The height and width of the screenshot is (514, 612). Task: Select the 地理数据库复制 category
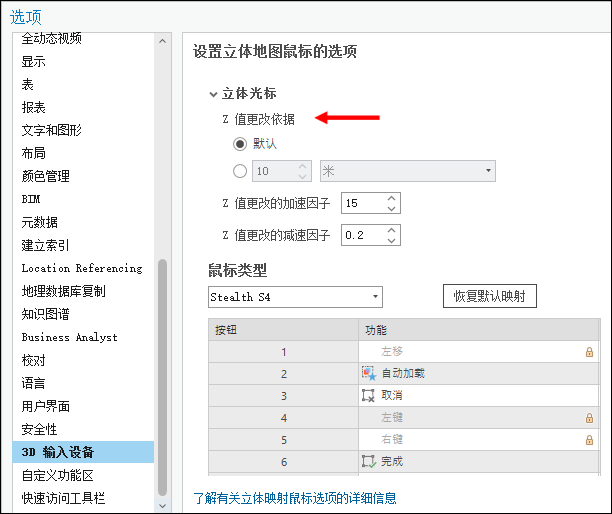tap(63, 291)
